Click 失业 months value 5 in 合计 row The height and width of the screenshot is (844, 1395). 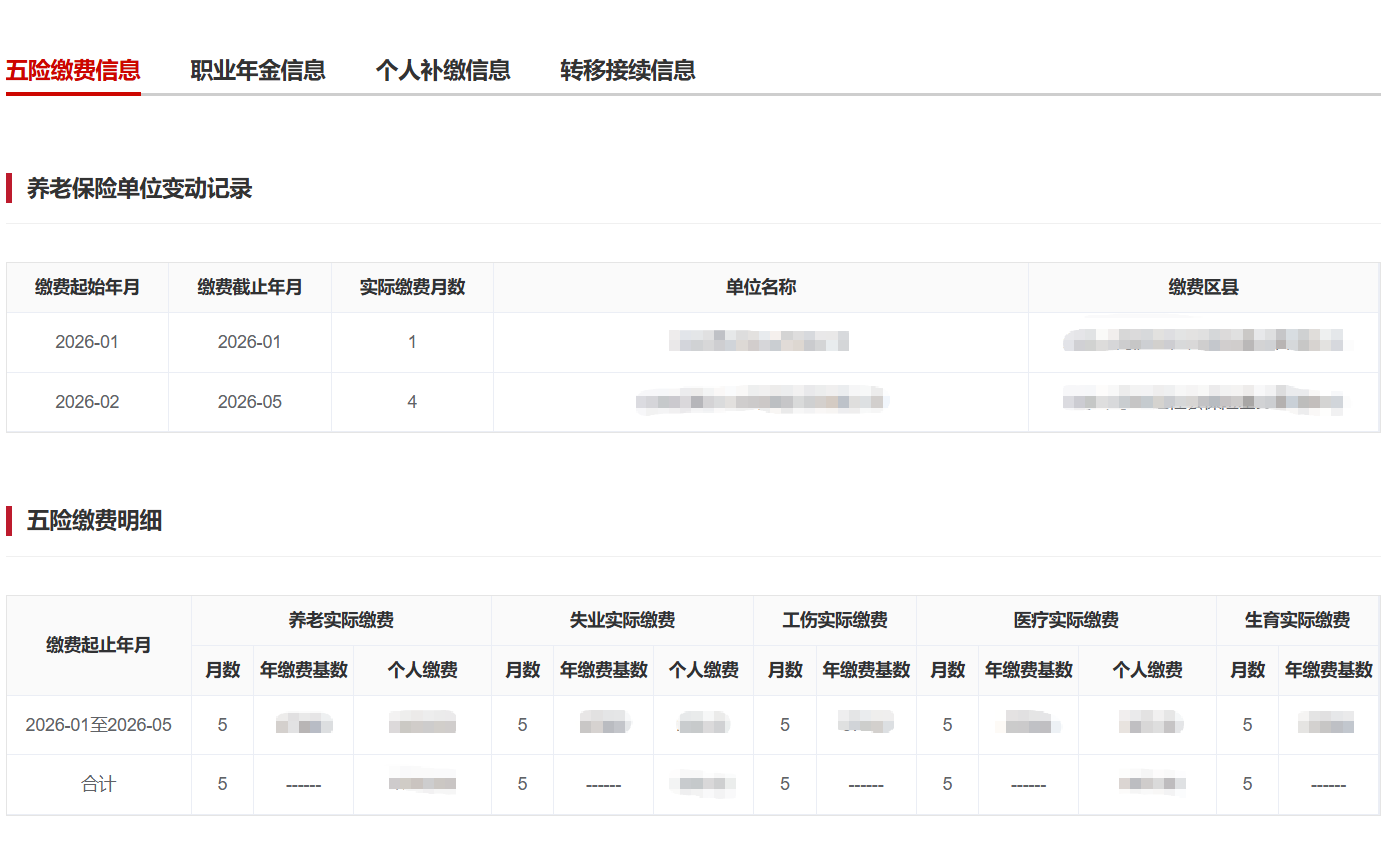click(522, 785)
